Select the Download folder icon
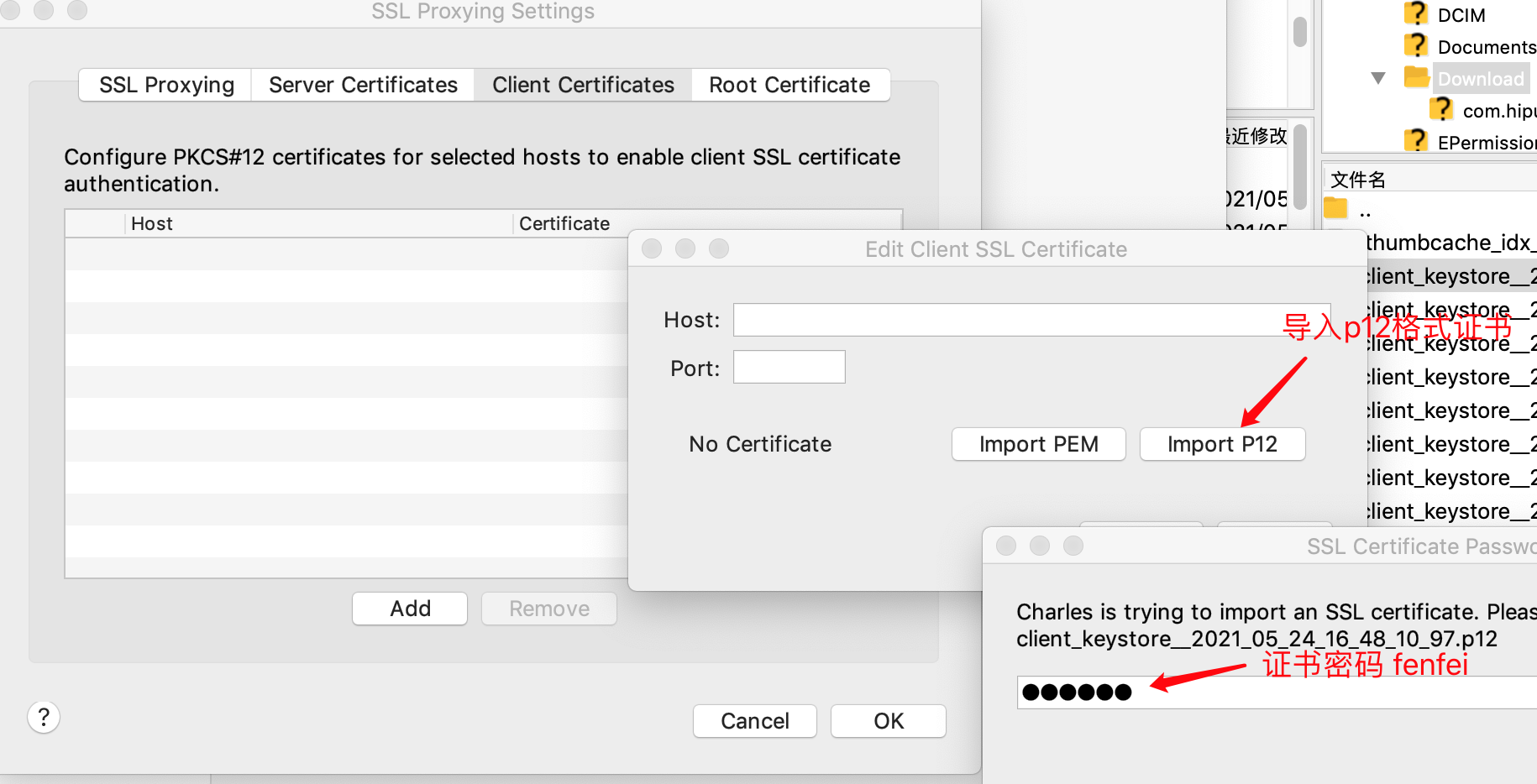1537x784 pixels. click(1417, 78)
